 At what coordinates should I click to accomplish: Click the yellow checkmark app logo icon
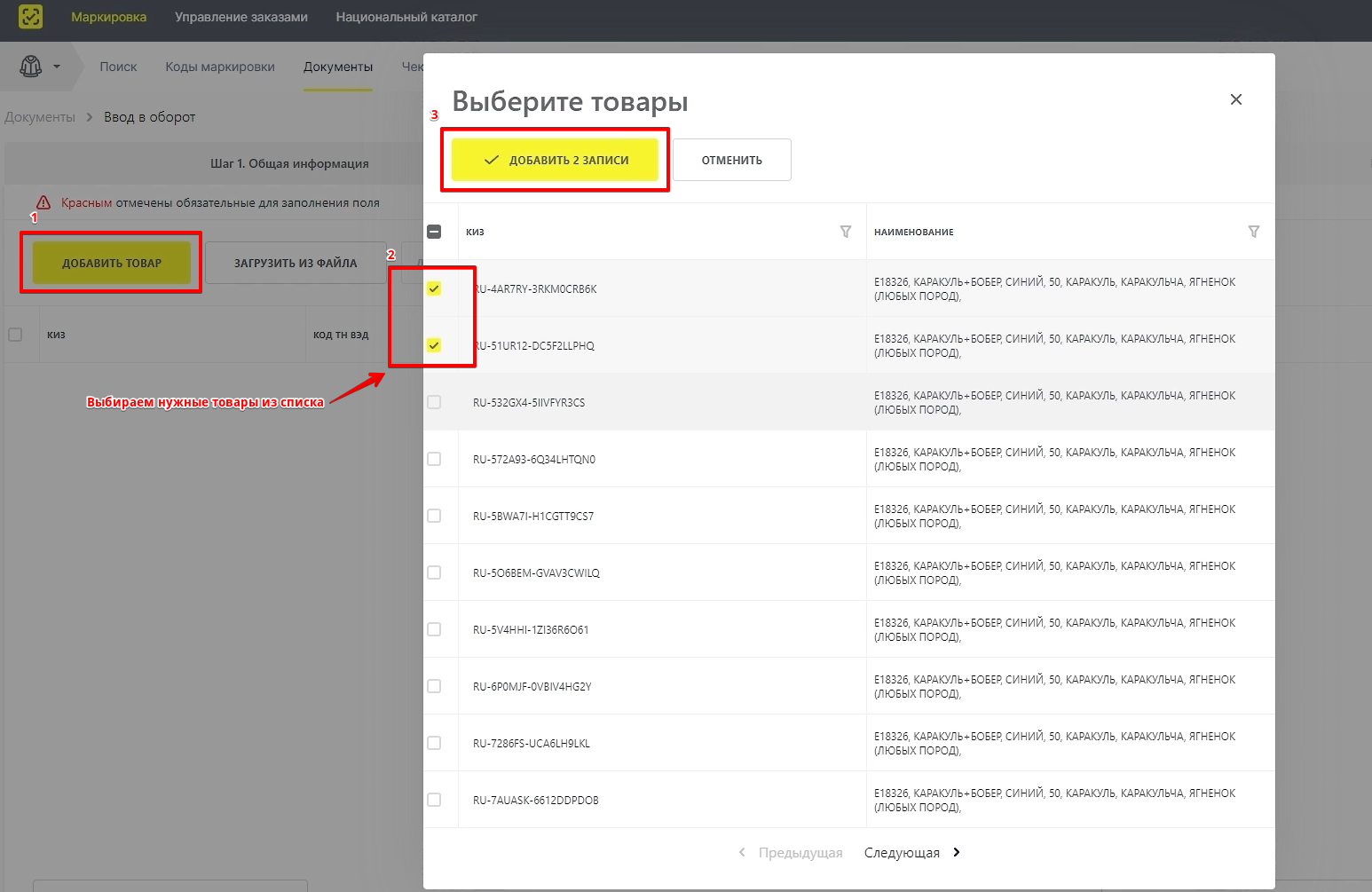point(30,17)
